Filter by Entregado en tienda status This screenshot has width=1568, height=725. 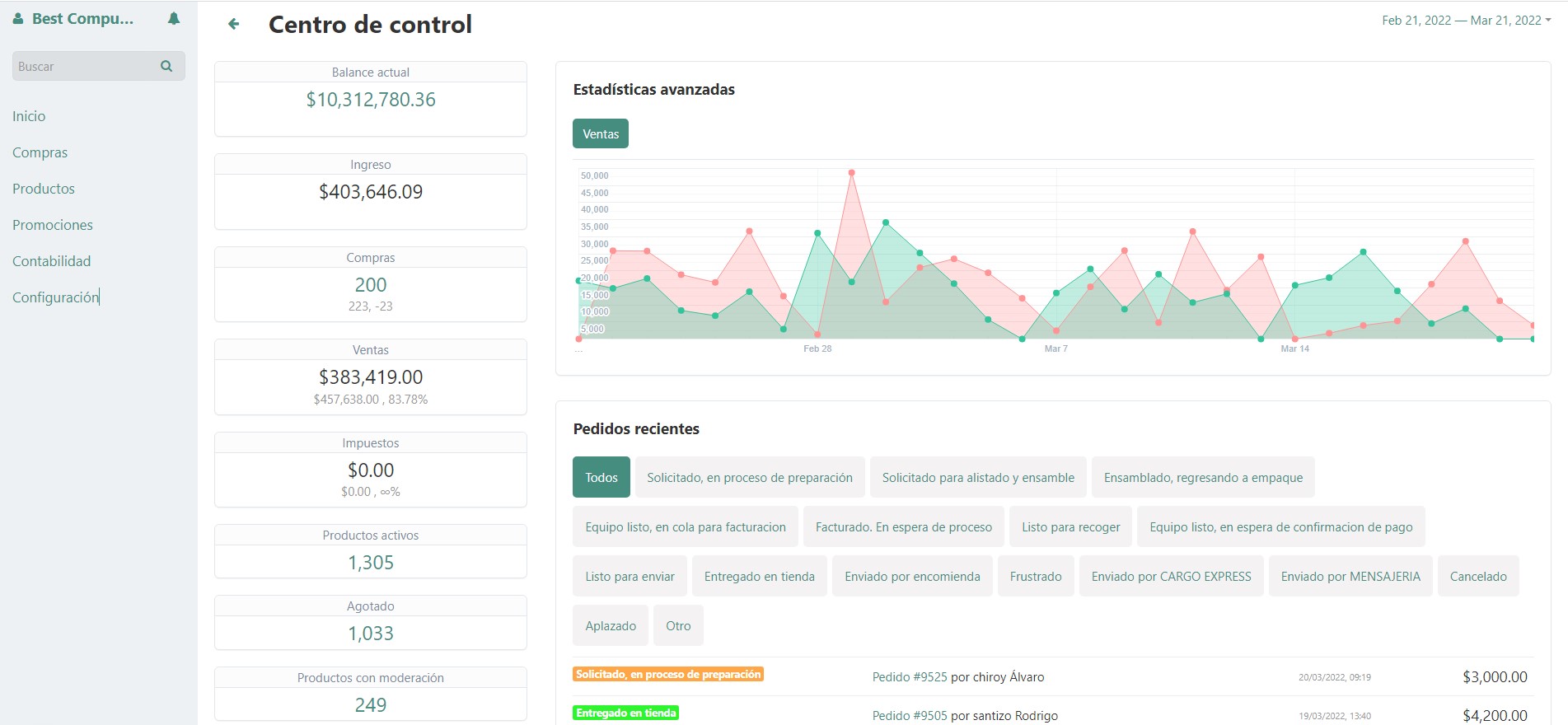(x=759, y=576)
